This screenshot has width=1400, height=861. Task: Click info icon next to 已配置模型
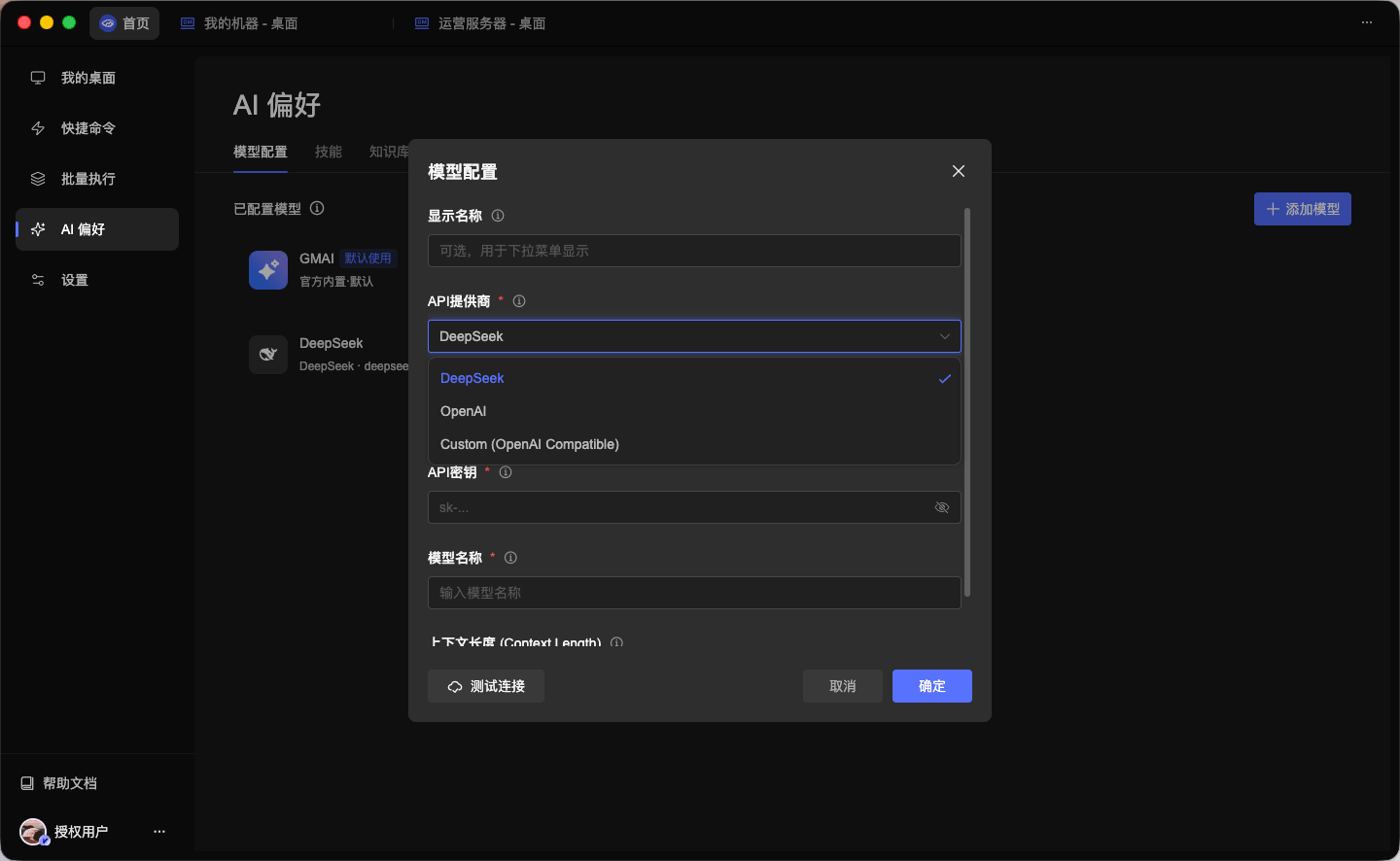tap(317, 208)
